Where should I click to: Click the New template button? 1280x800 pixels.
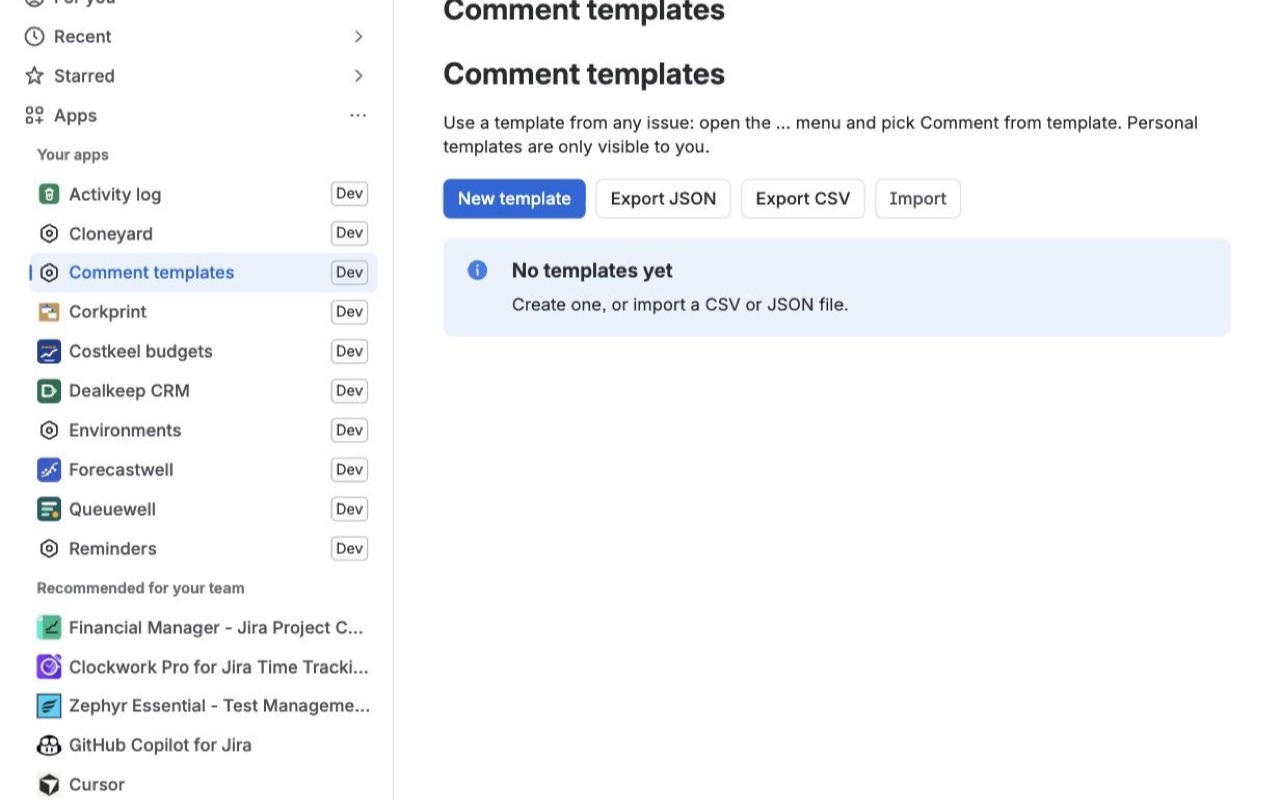pos(514,198)
